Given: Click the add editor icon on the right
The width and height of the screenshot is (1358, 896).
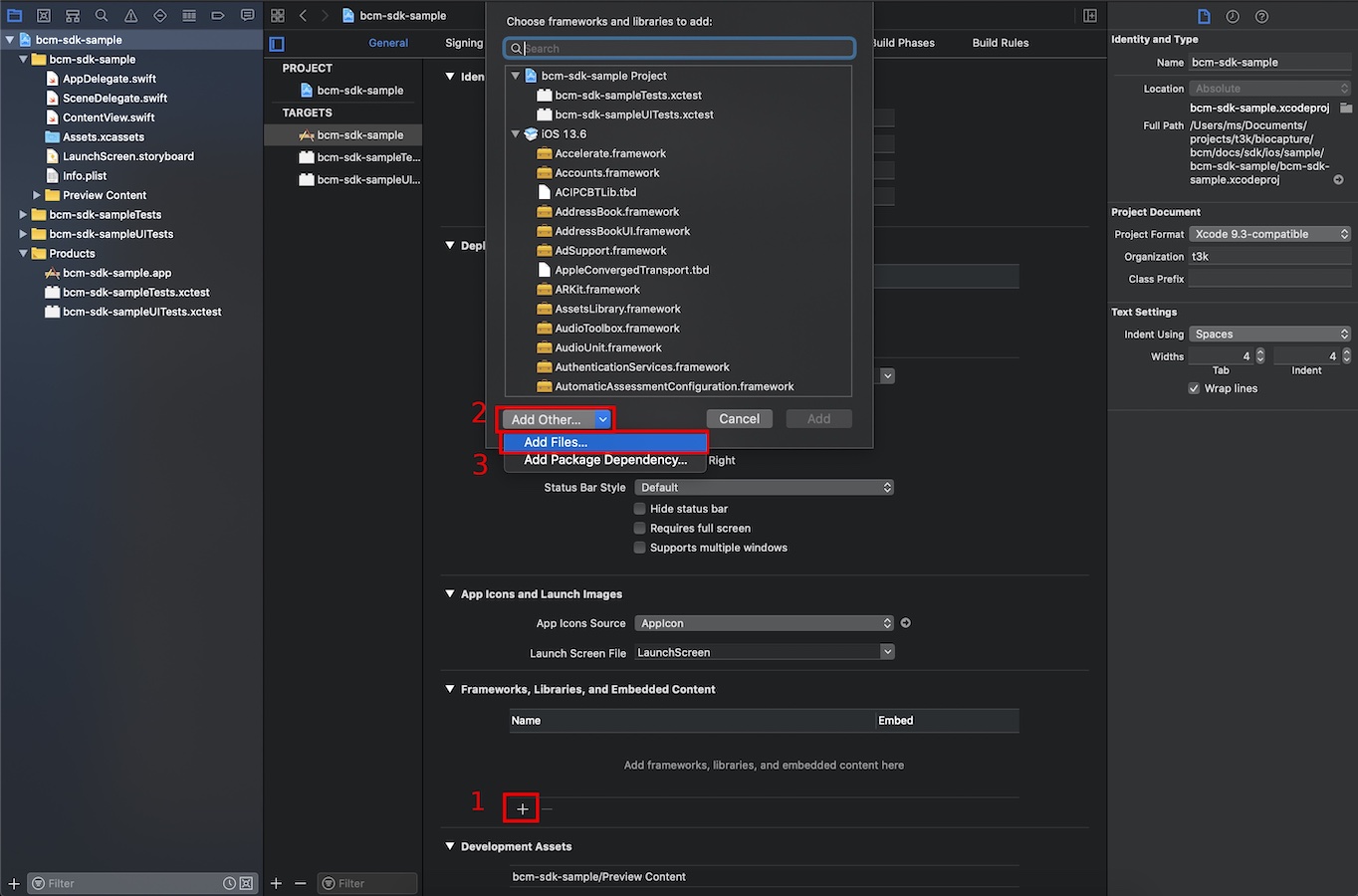Looking at the screenshot, I should click(1090, 16).
